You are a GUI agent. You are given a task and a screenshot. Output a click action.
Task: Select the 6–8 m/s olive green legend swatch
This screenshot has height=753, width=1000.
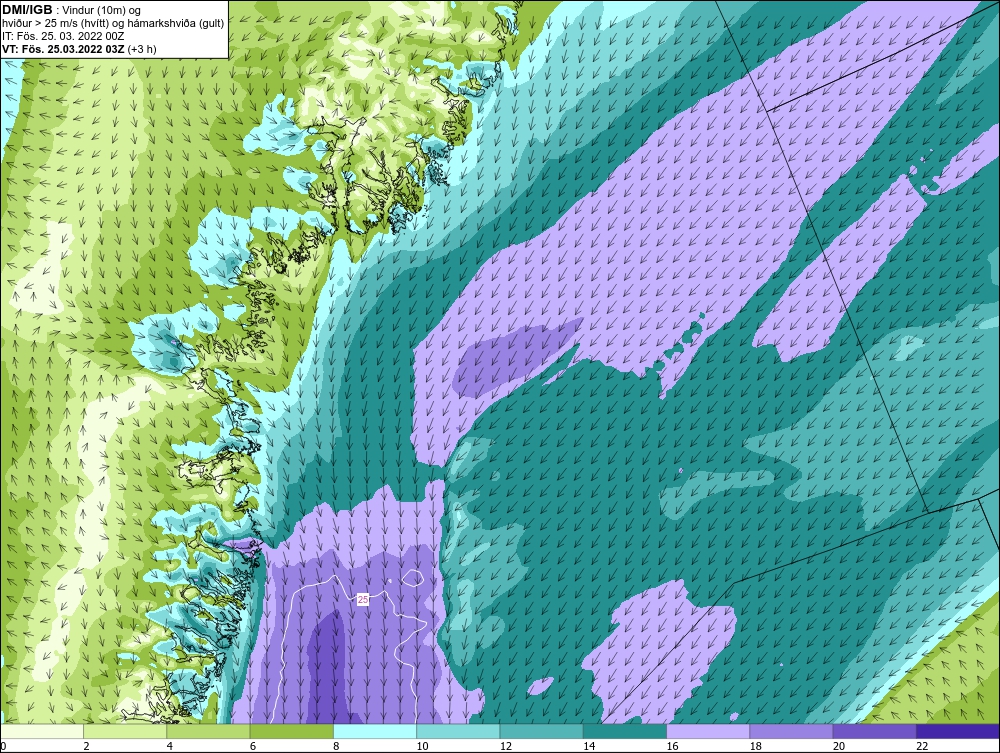[291, 731]
